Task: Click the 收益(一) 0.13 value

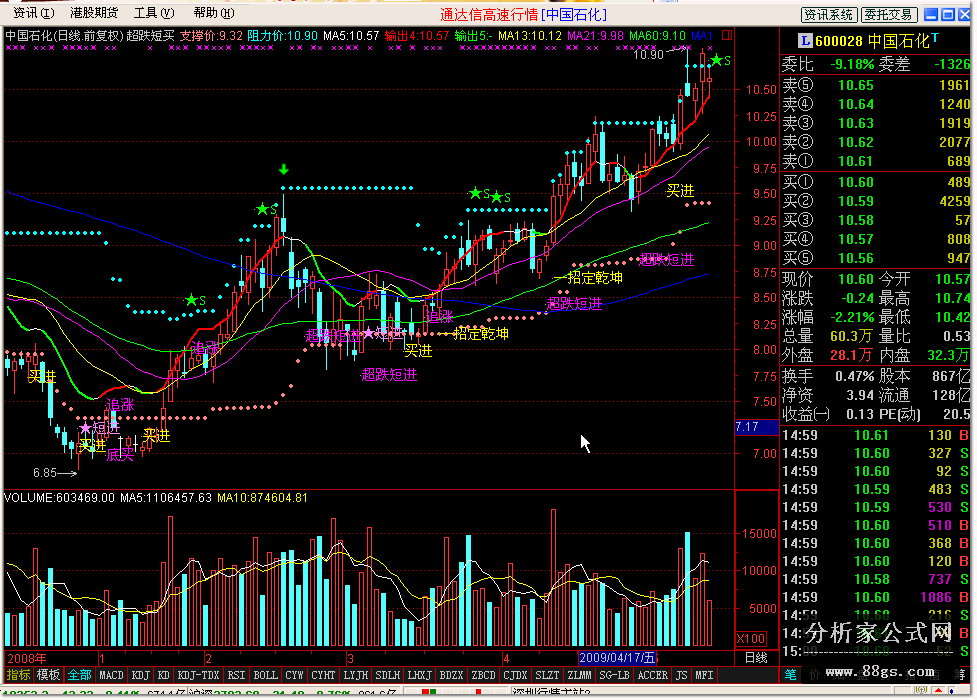Action: pos(860,415)
